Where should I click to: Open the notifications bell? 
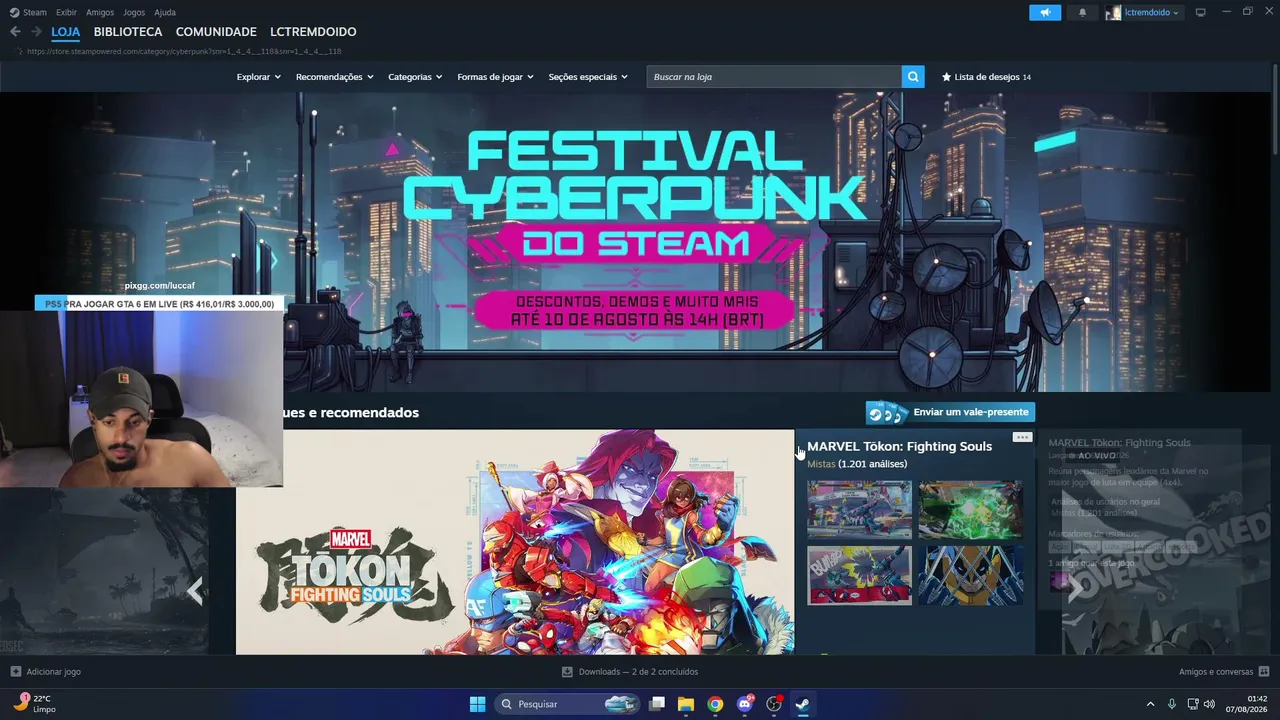(1082, 12)
